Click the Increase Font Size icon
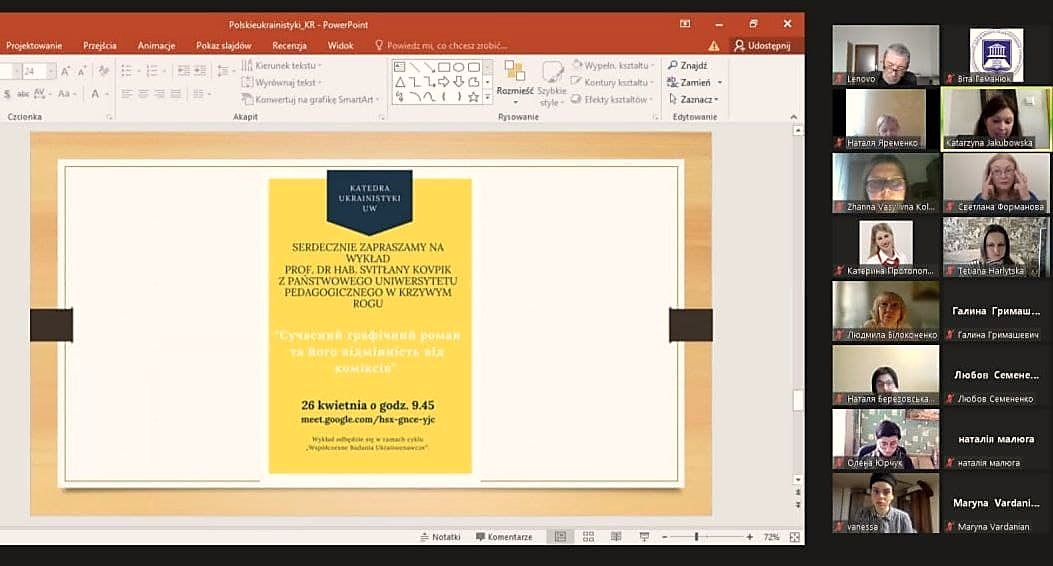 tap(65, 71)
